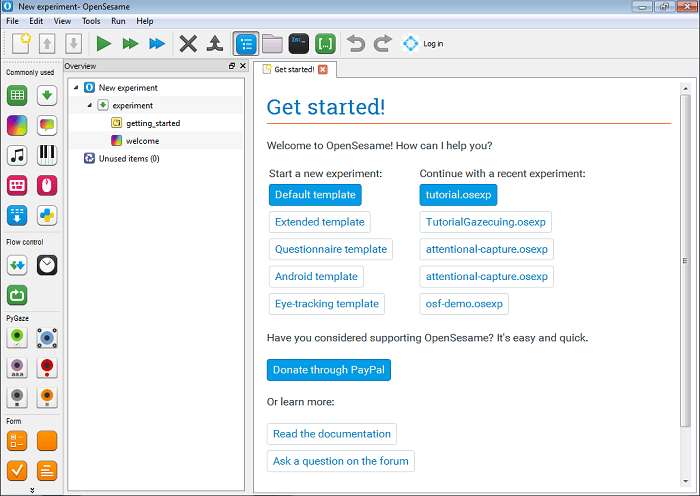Collapse the experiment sequence node
The height and width of the screenshot is (496, 700).
click(88, 105)
